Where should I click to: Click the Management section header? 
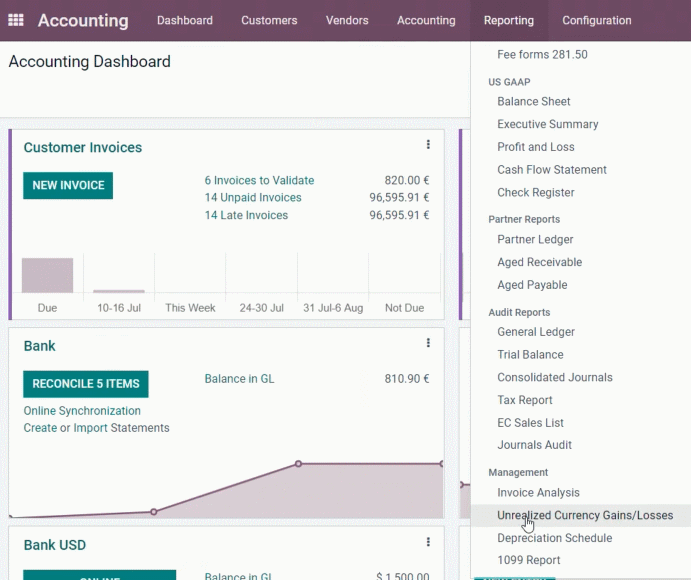(518, 472)
